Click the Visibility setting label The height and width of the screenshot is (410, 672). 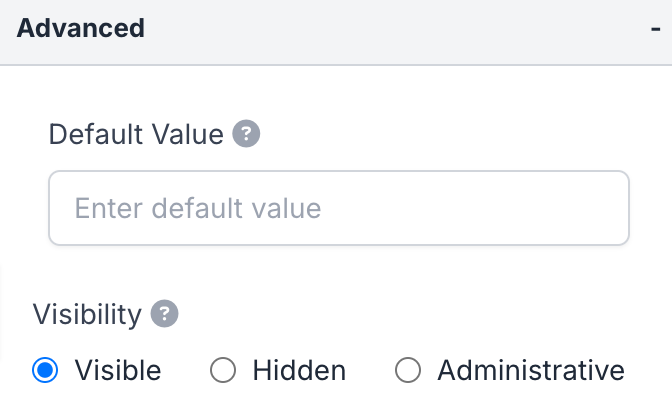click(x=87, y=314)
